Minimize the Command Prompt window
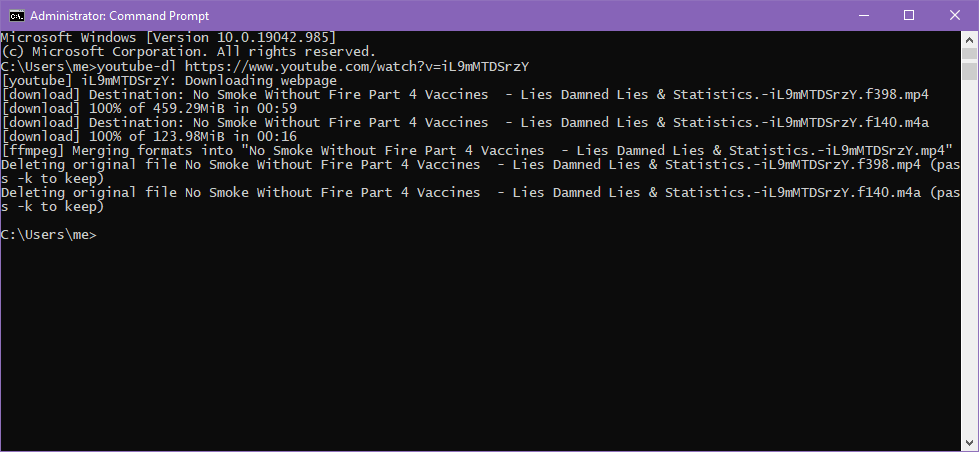Screen dimensions: 979x452 [x=864, y=16]
